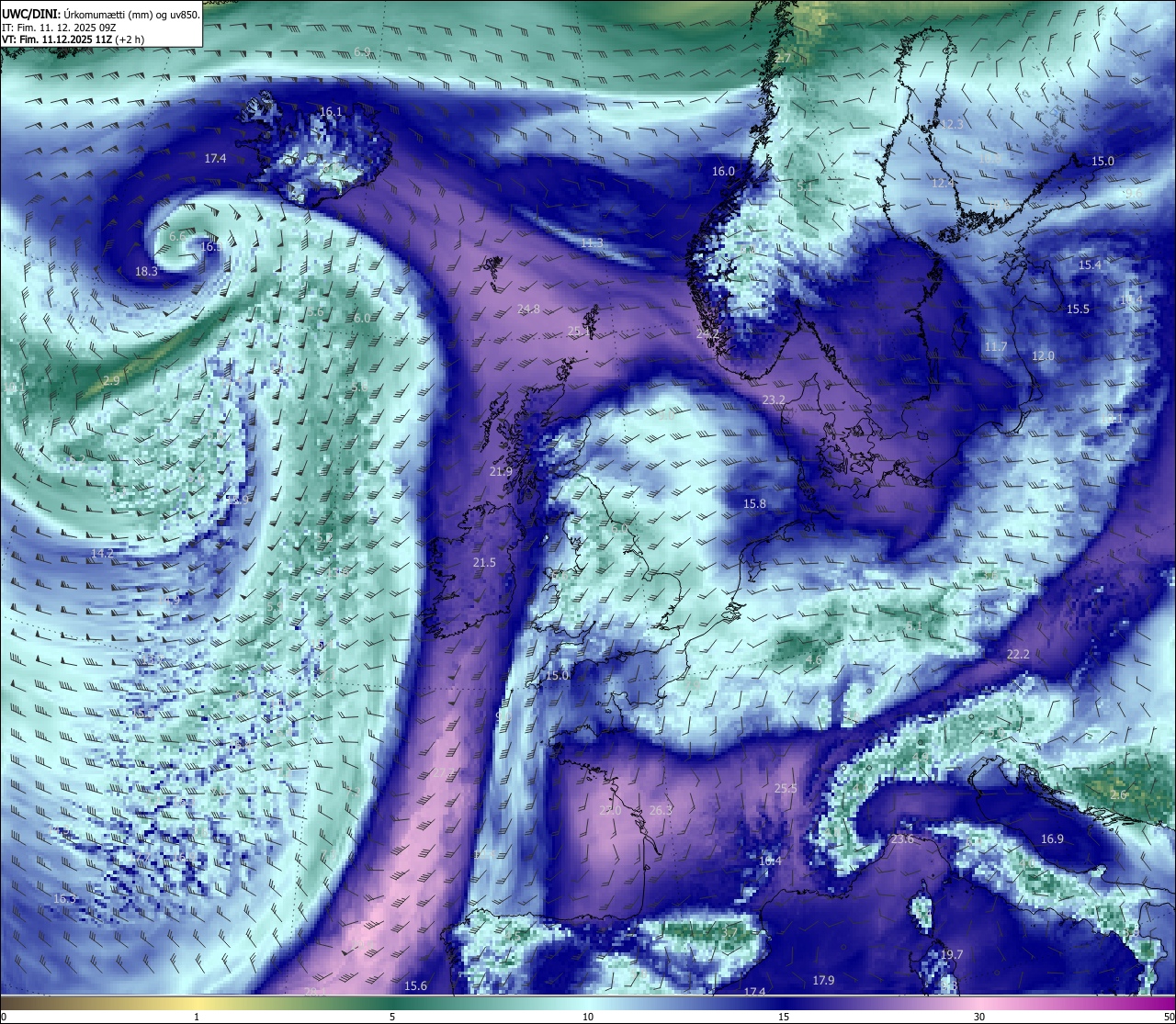
Task: Click the 2.9 value in the west
Action: click(111, 381)
